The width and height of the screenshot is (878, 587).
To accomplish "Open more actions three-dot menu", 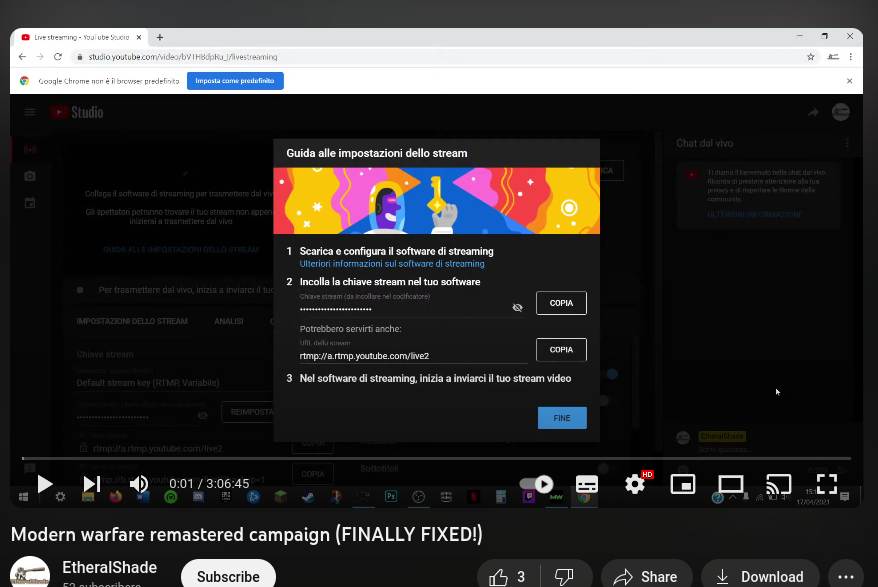I will click(x=846, y=576).
